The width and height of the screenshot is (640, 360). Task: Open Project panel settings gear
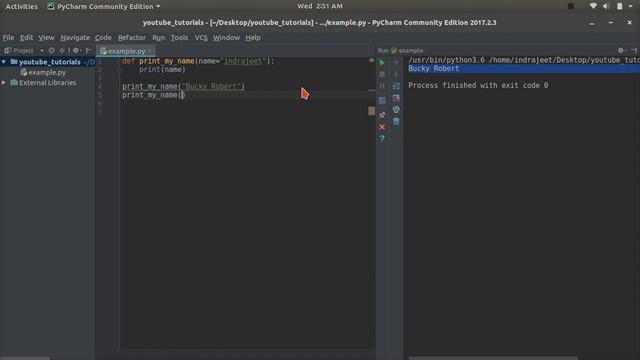pos(76,51)
